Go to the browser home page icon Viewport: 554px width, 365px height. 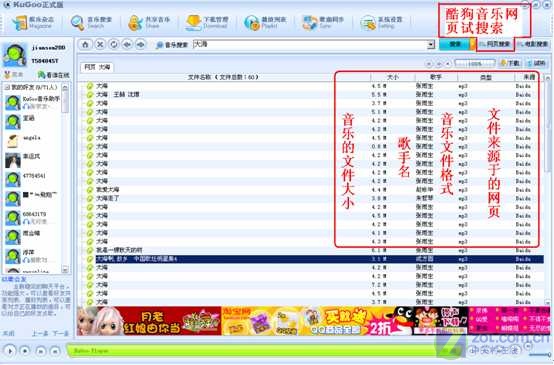pos(85,45)
